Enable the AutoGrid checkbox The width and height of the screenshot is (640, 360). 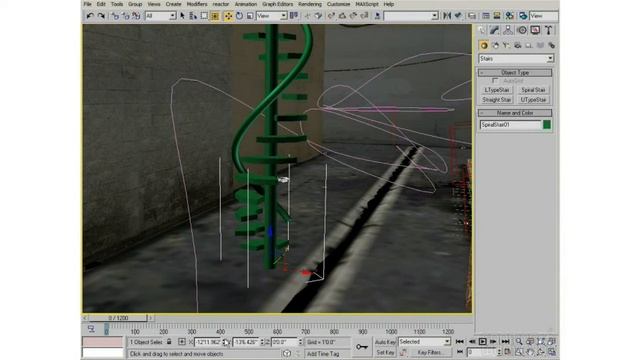click(496, 81)
